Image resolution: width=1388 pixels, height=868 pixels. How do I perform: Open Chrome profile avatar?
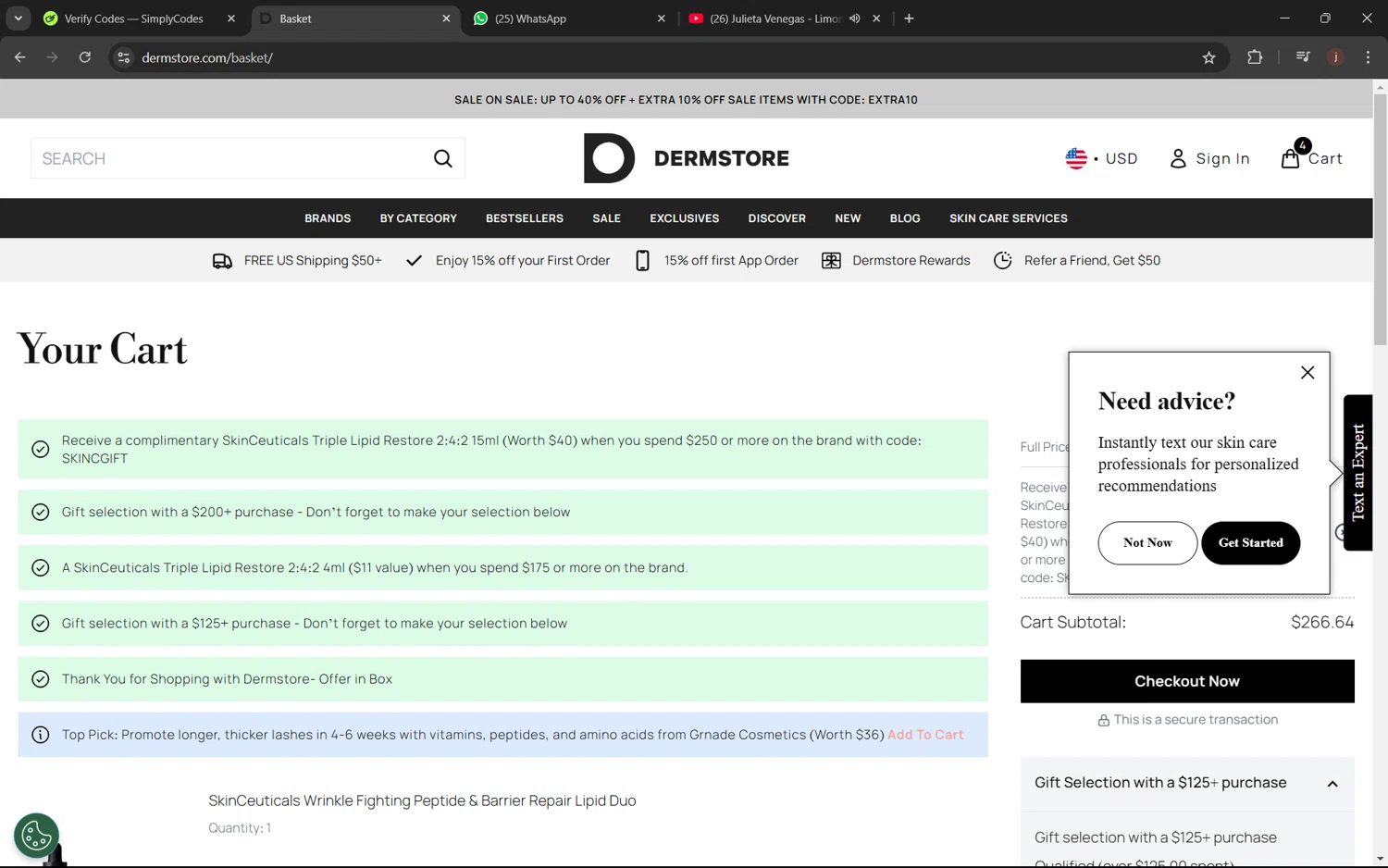1335,57
